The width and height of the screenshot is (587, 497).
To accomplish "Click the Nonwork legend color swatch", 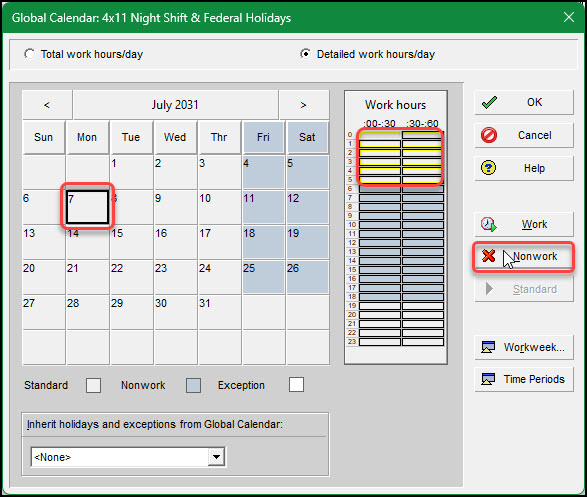I will 193,385.
